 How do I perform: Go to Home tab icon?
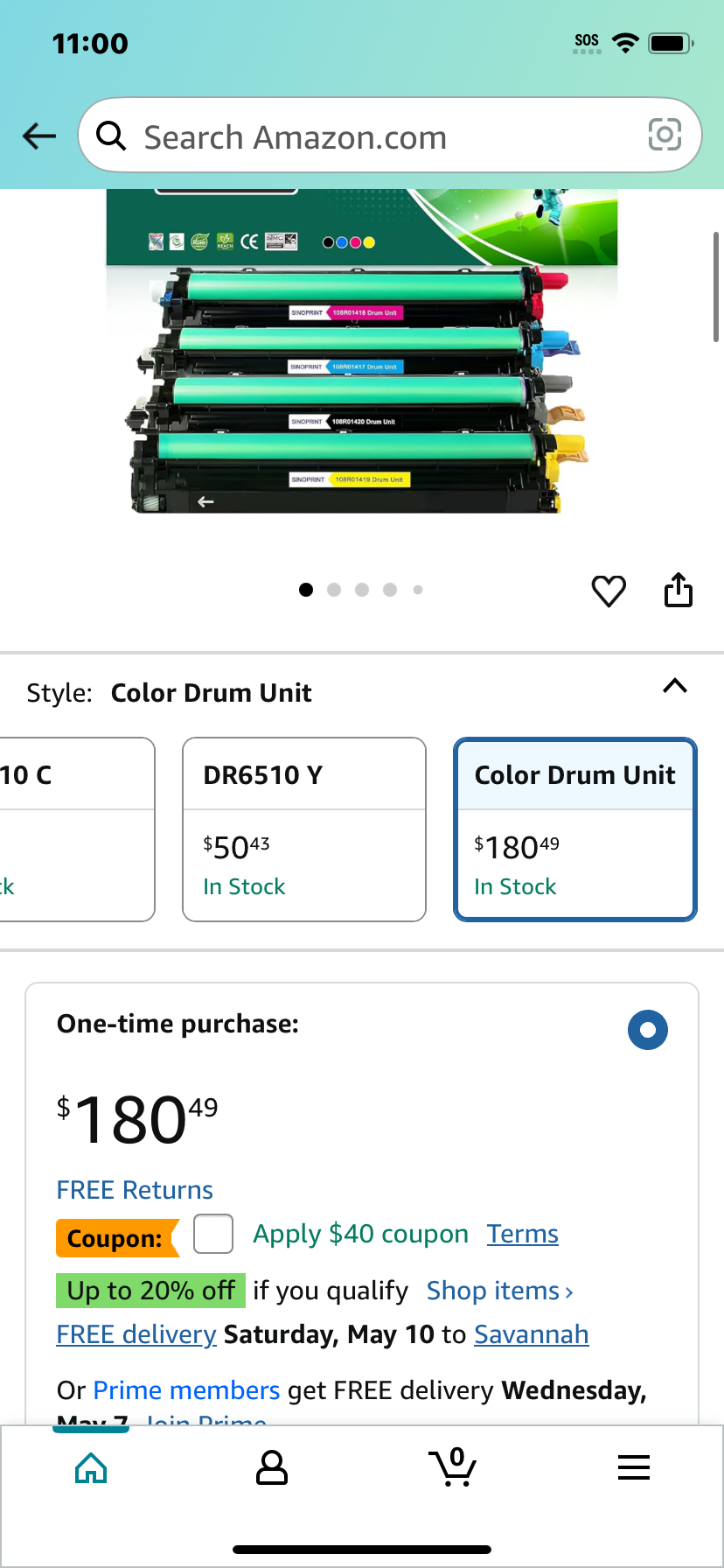click(x=91, y=1467)
